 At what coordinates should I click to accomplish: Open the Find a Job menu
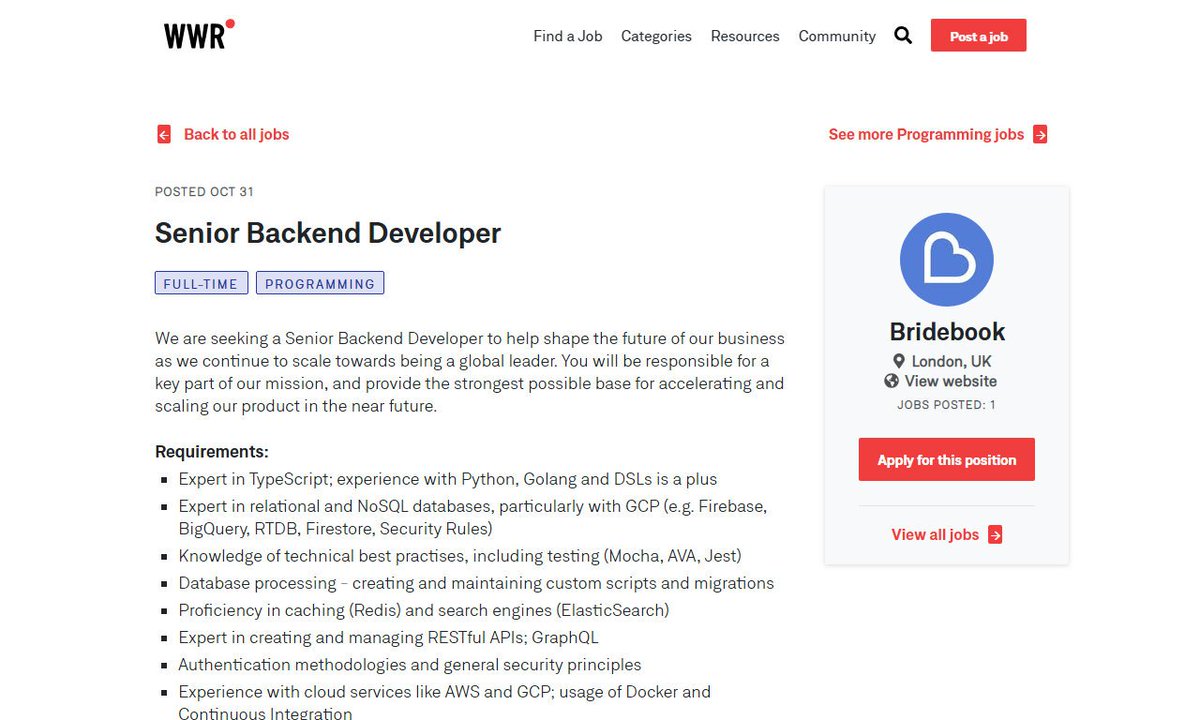click(x=568, y=36)
